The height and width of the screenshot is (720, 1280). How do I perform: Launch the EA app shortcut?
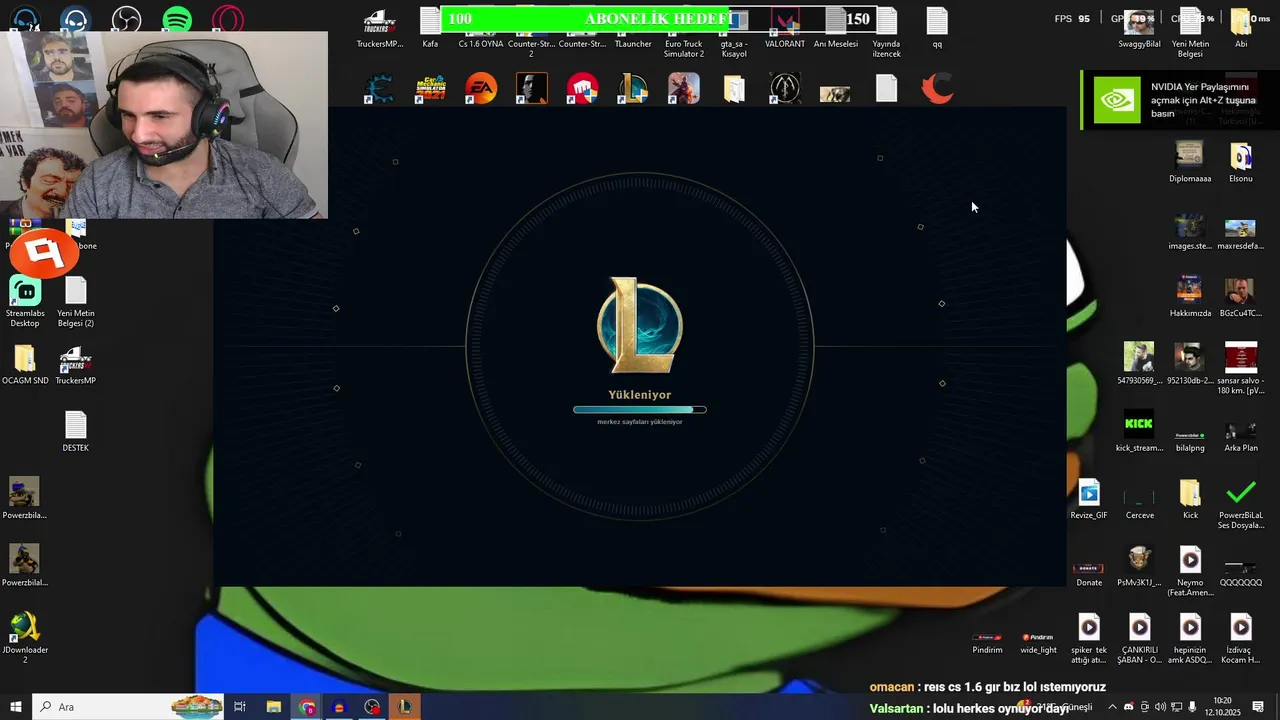point(481,88)
